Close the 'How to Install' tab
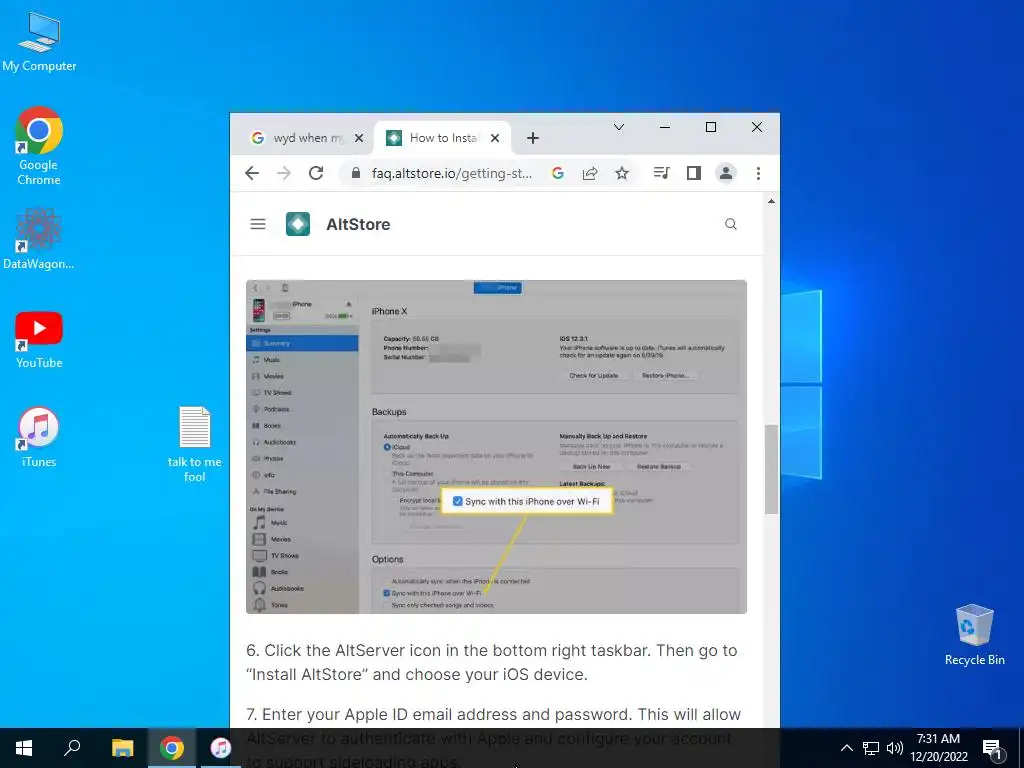Image resolution: width=1024 pixels, height=768 pixels. [495, 138]
